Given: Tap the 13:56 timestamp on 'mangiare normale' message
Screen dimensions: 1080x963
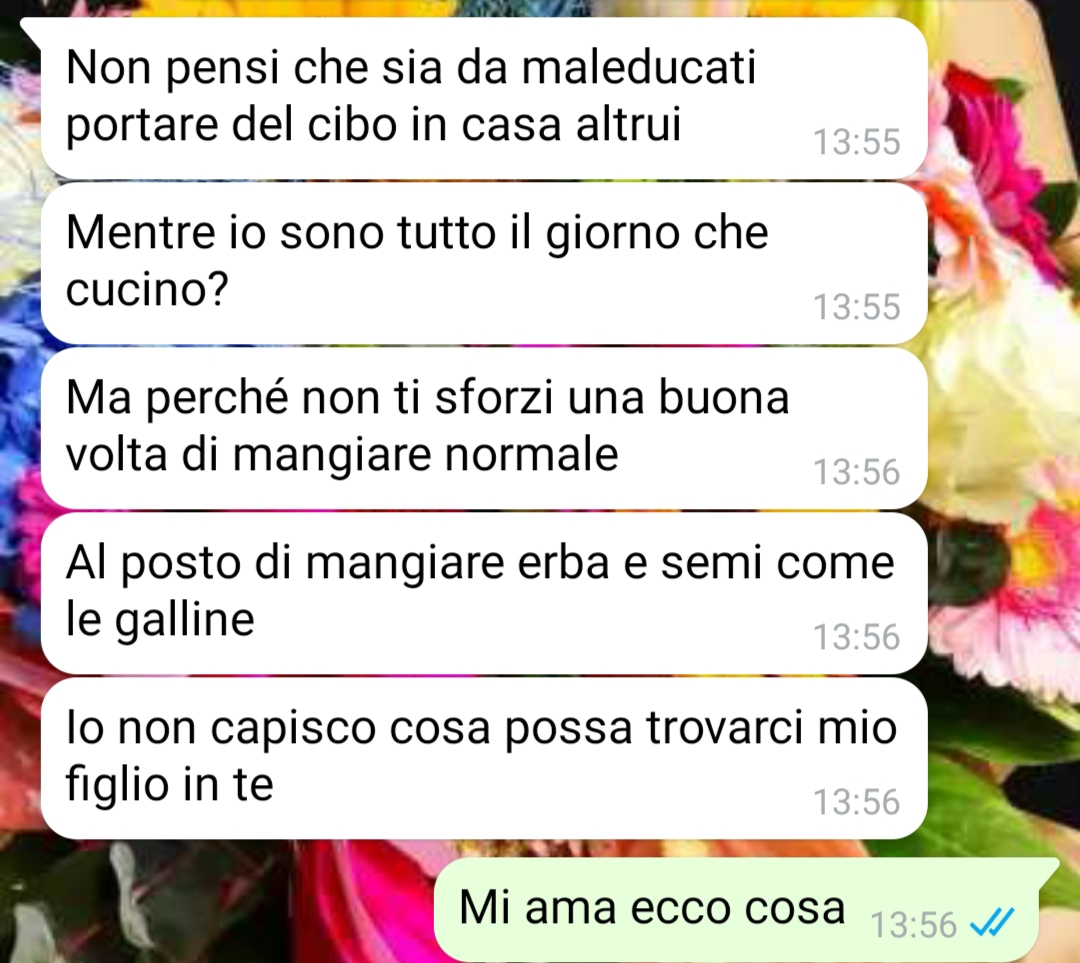Looking at the screenshot, I should click(857, 472).
